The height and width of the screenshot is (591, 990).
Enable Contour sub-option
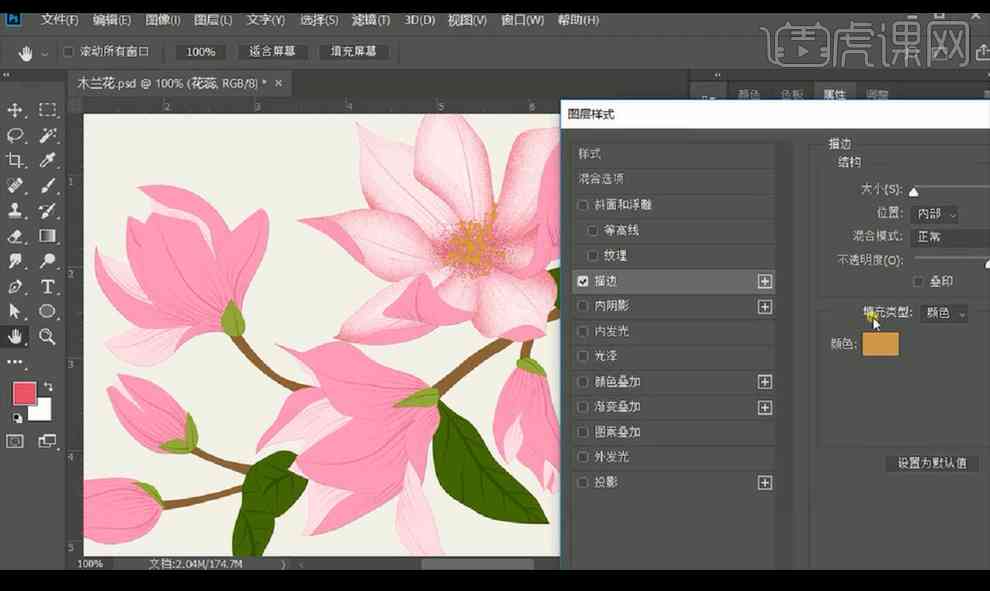tap(592, 230)
